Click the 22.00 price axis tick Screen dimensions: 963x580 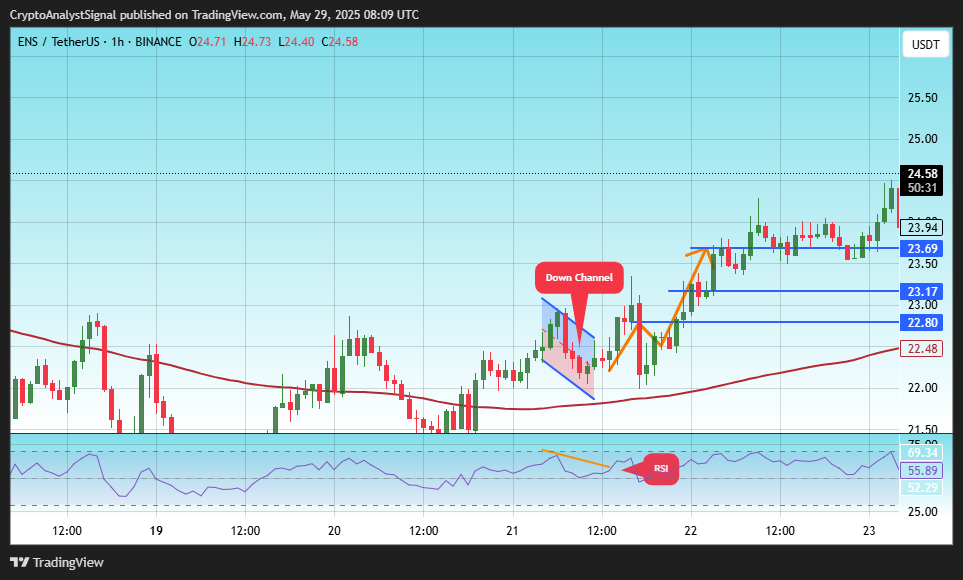922,388
